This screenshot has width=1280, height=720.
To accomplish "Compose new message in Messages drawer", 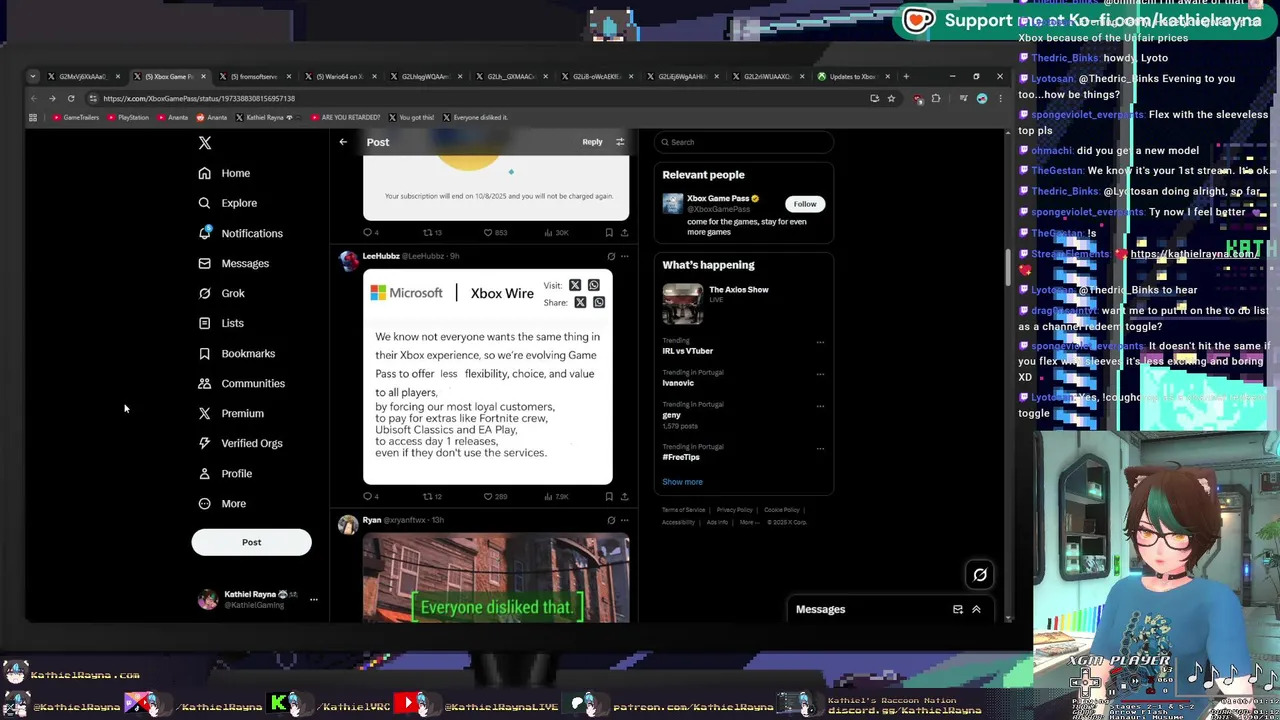I will coord(958,609).
